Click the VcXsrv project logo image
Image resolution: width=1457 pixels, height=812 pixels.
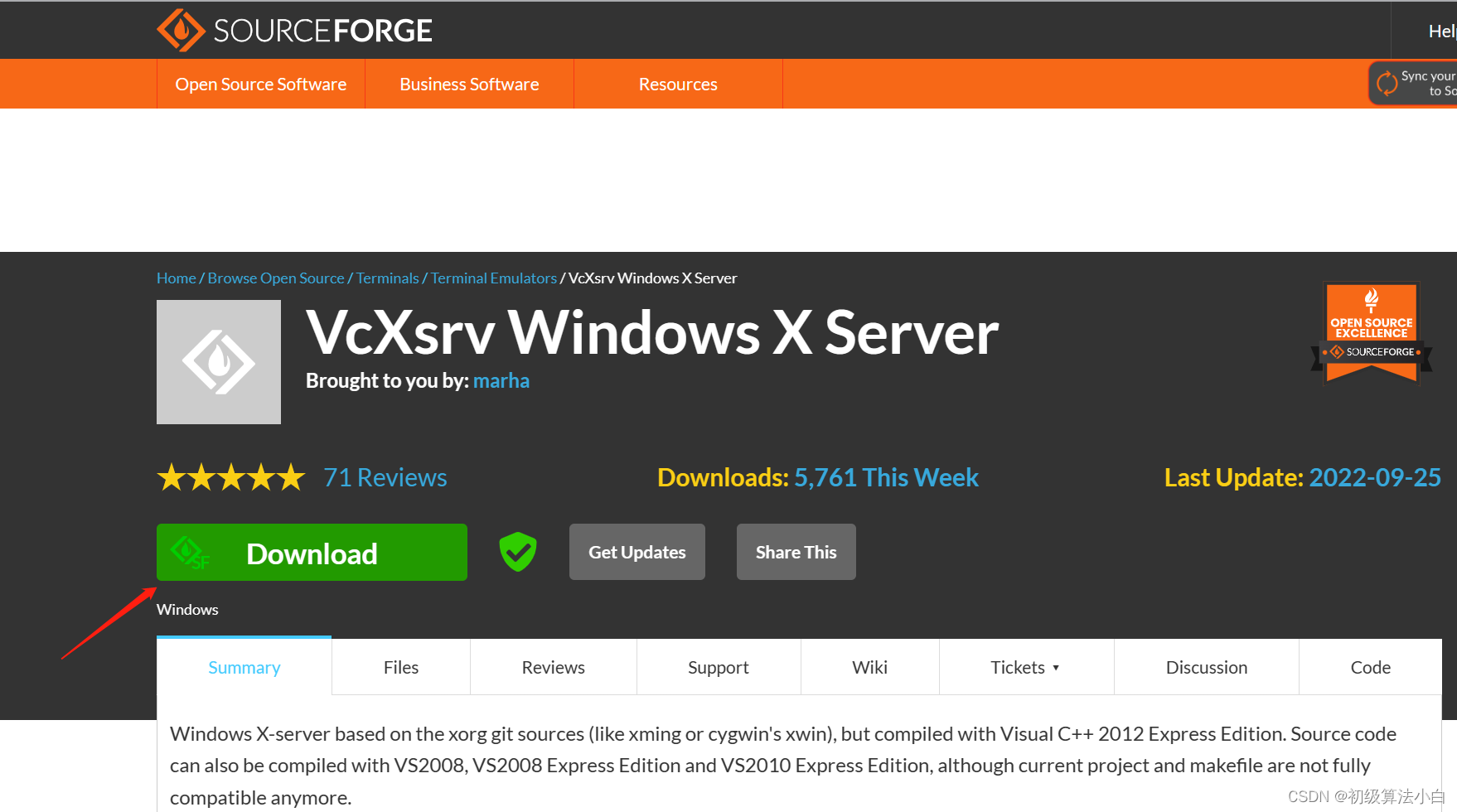[x=218, y=362]
